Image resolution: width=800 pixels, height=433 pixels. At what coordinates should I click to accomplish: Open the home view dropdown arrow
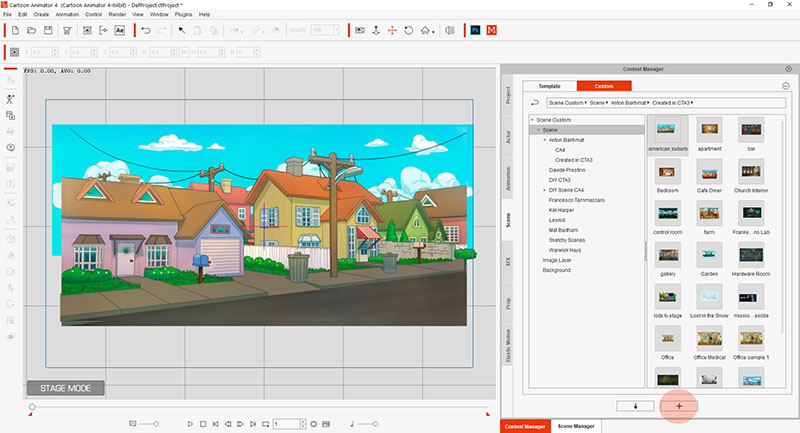(433, 32)
